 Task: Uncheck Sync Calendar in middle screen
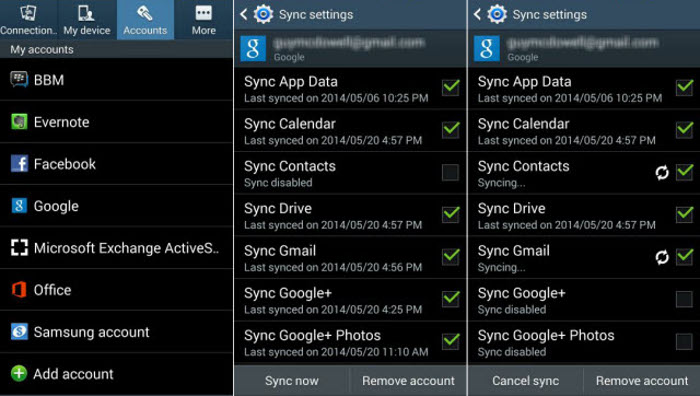click(450, 129)
